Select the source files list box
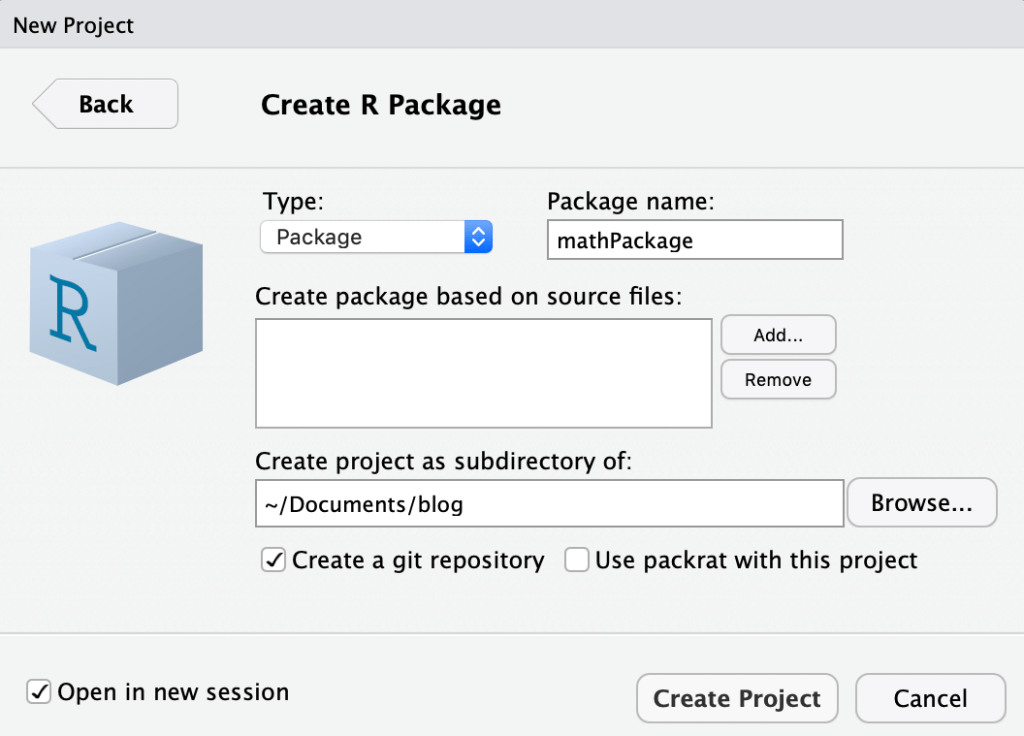The image size is (1024, 736). tap(483, 373)
